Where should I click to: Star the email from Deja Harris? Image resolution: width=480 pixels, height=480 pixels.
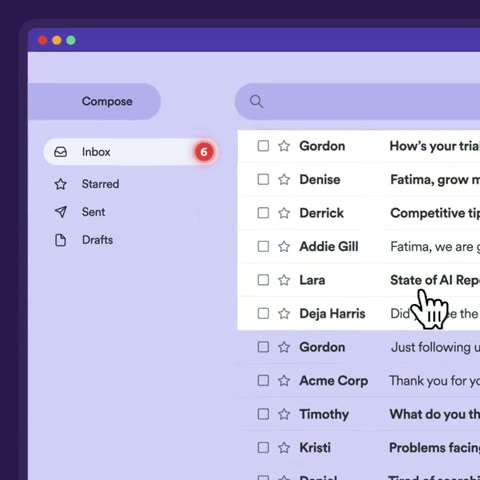click(x=284, y=313)
